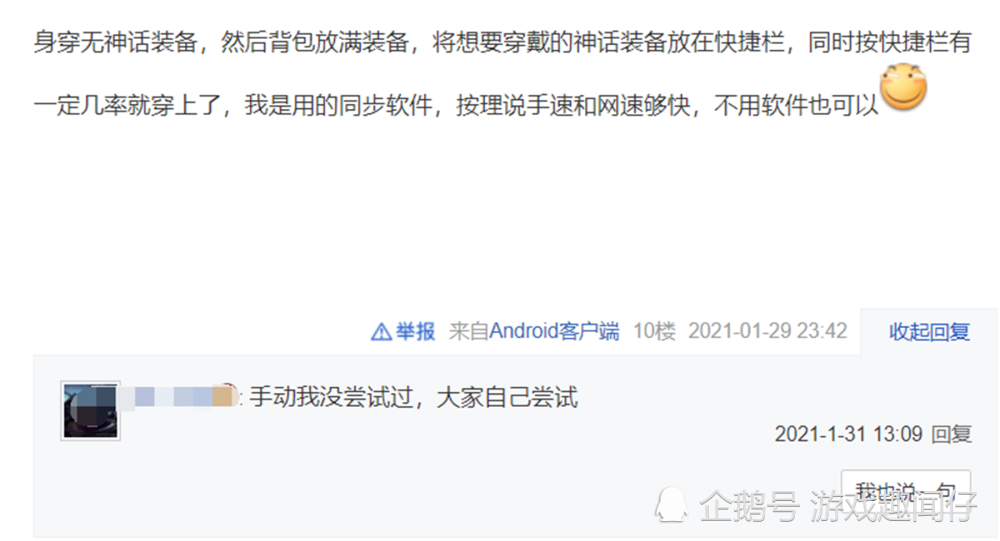Click the reply timestamp 2021-1-31 13:09
The image size is (1000, 541).
[849, 434]
